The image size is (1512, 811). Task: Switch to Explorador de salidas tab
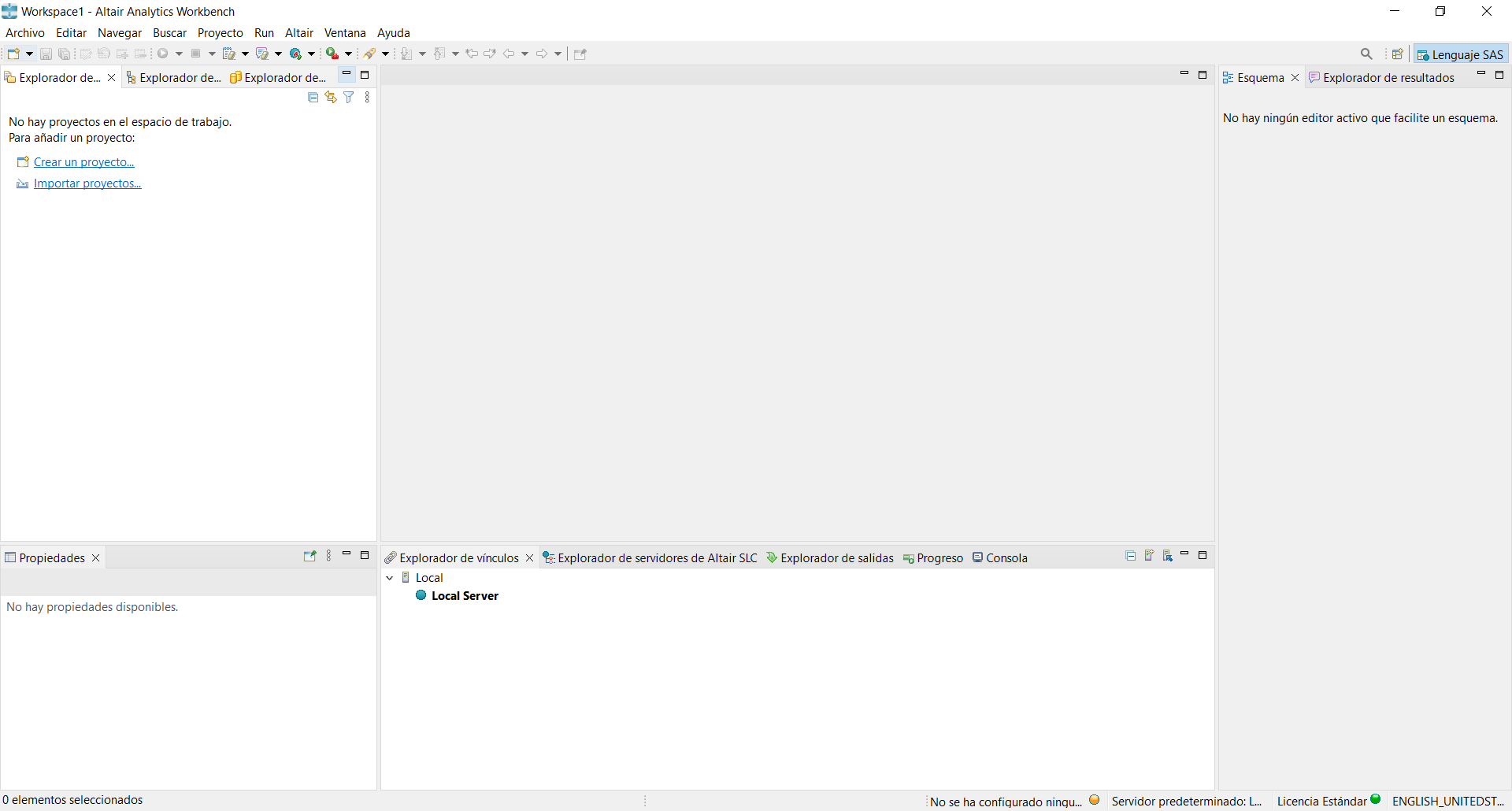point(830,558)
